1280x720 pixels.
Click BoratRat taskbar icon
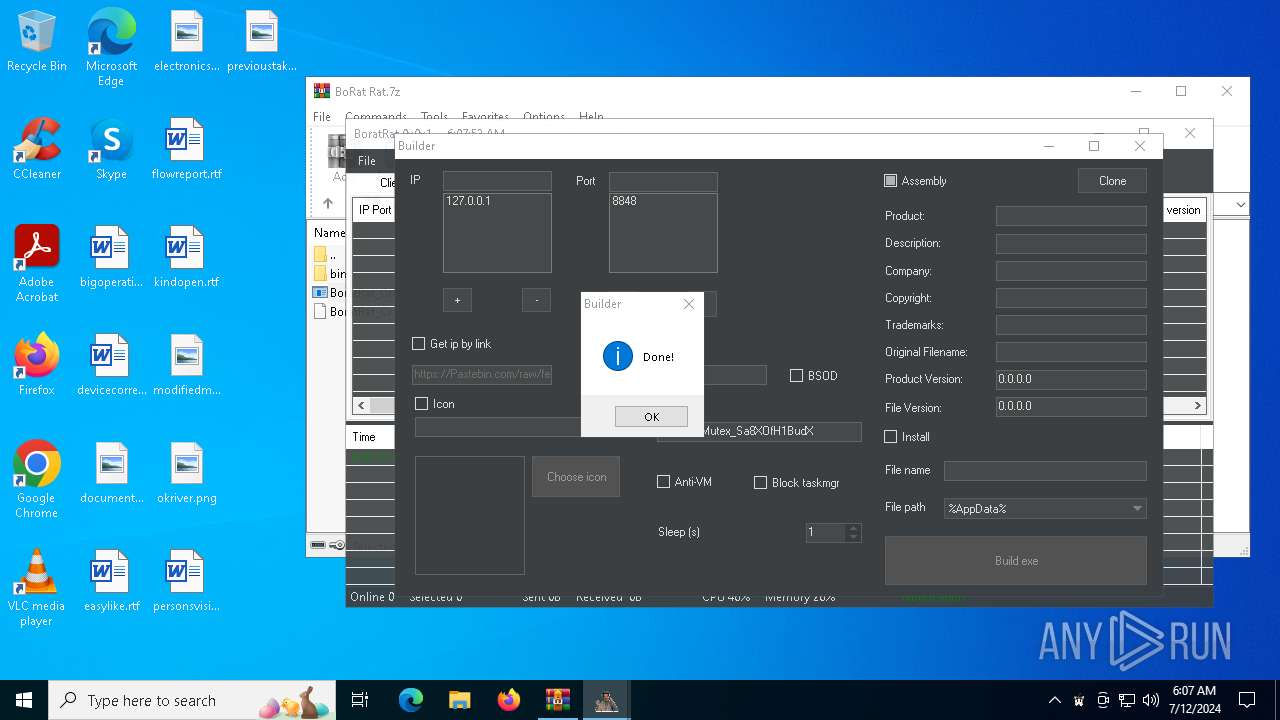click(606, 700)
